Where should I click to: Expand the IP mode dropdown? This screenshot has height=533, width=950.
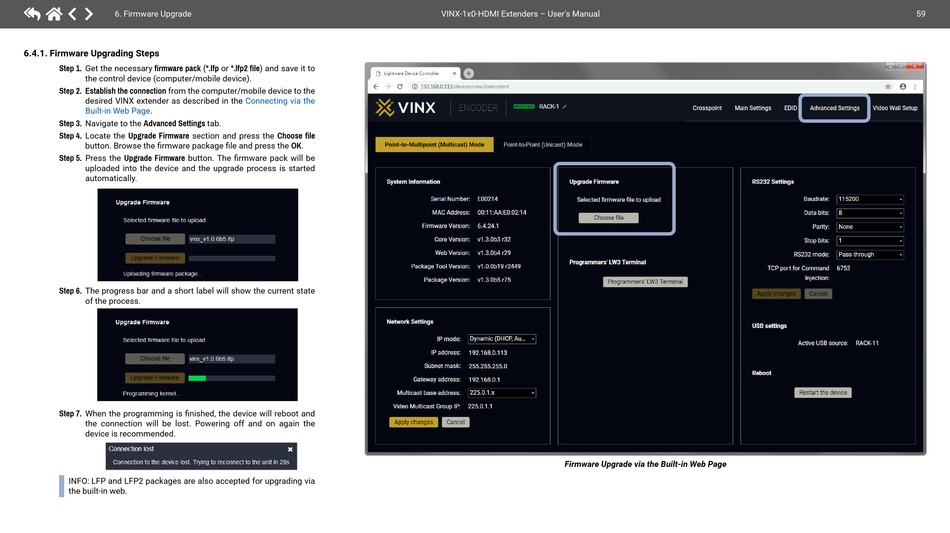502,339
